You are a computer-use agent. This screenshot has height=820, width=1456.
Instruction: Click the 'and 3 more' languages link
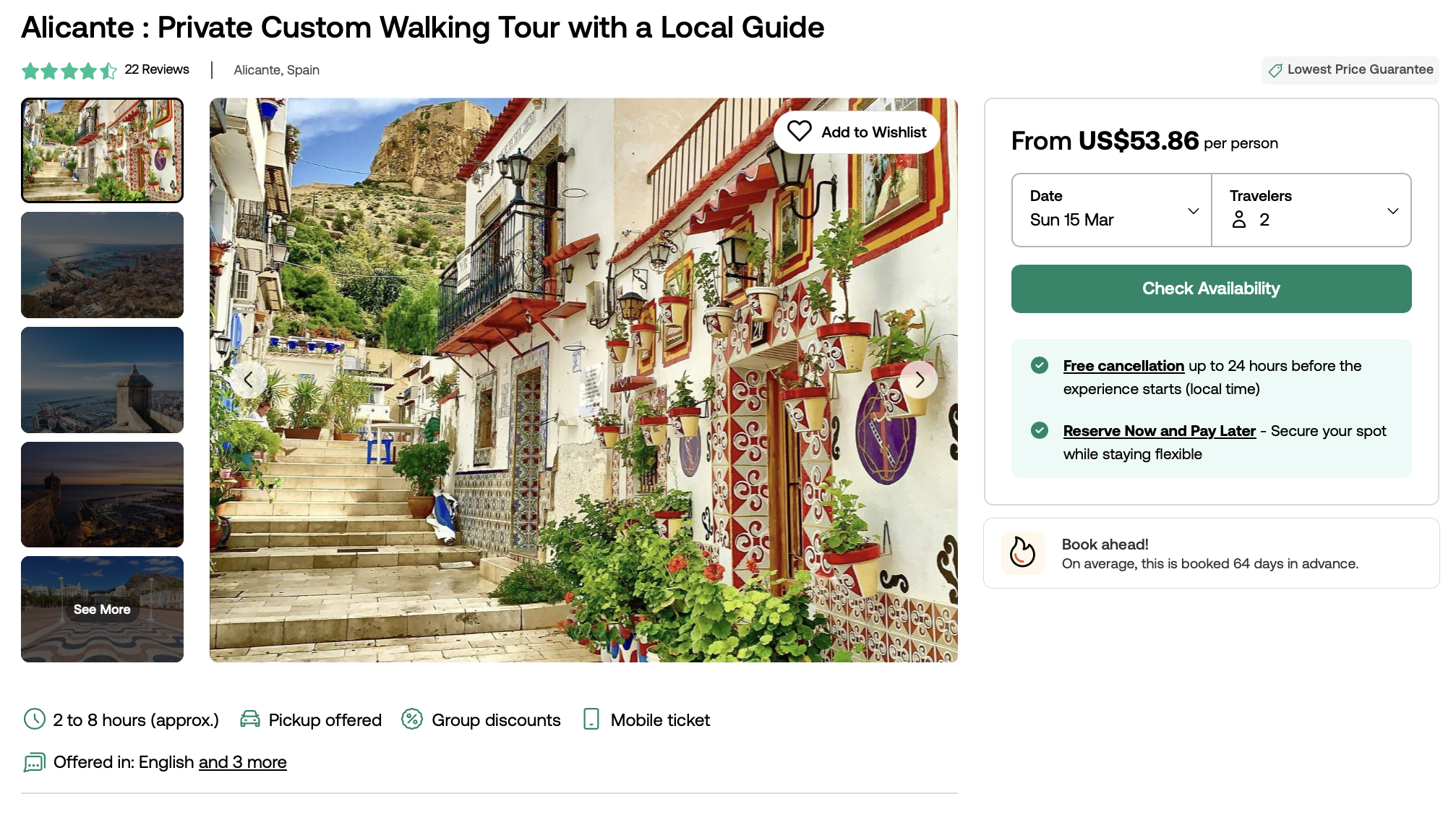coord(243,762)
